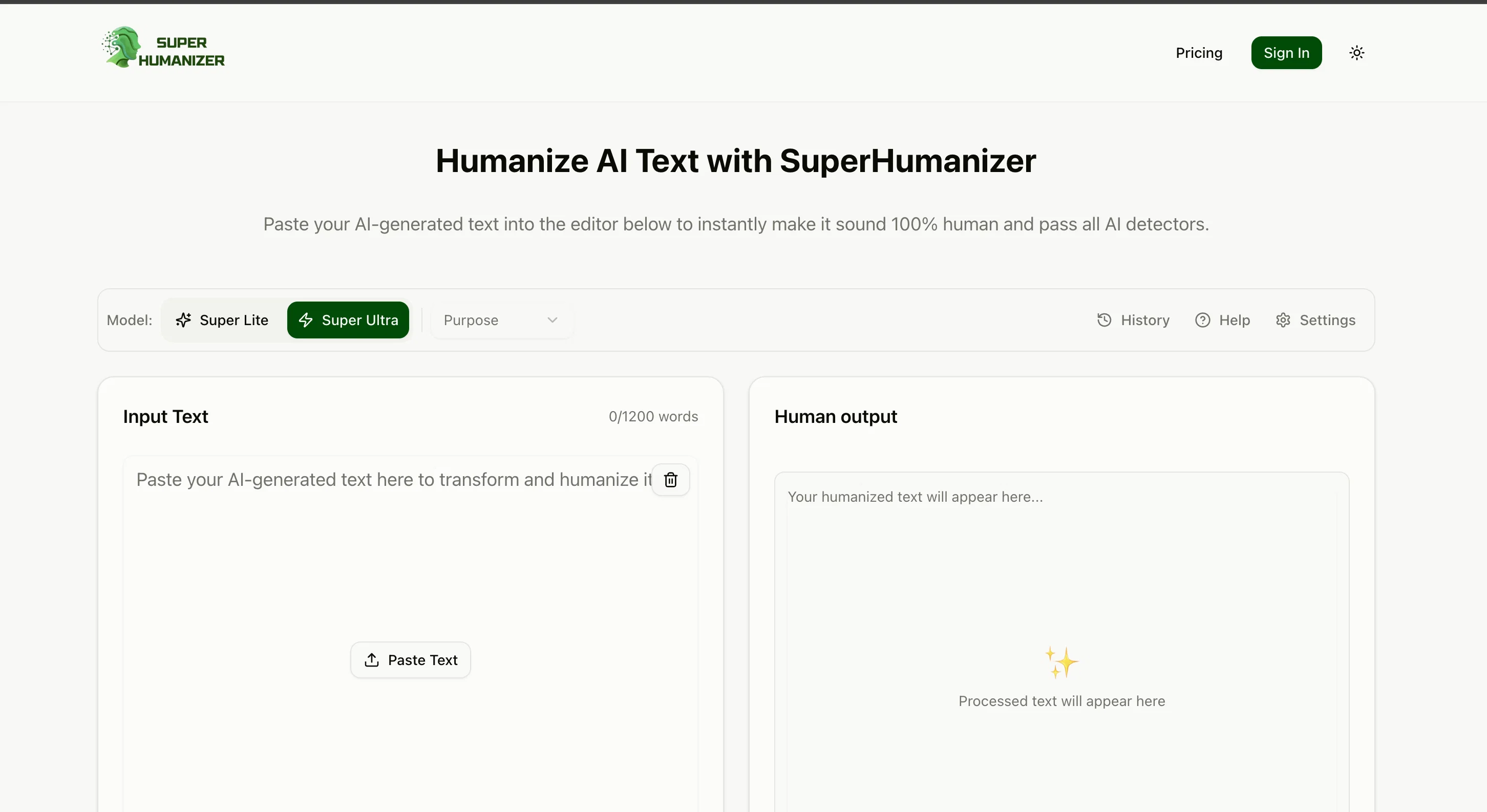1487x812 pixels.
Task: Click the Super Humanizer logo
Action: coord(163,47)
